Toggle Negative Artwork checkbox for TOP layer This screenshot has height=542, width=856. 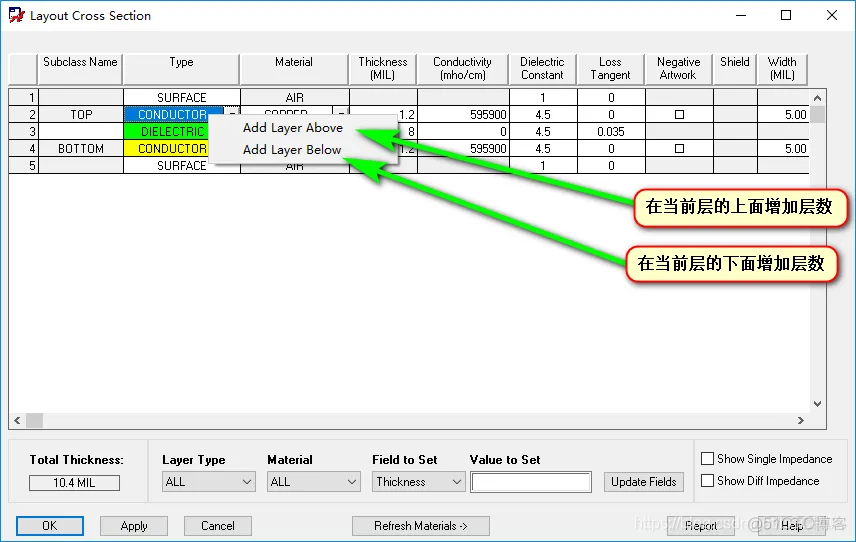[679, 115]
